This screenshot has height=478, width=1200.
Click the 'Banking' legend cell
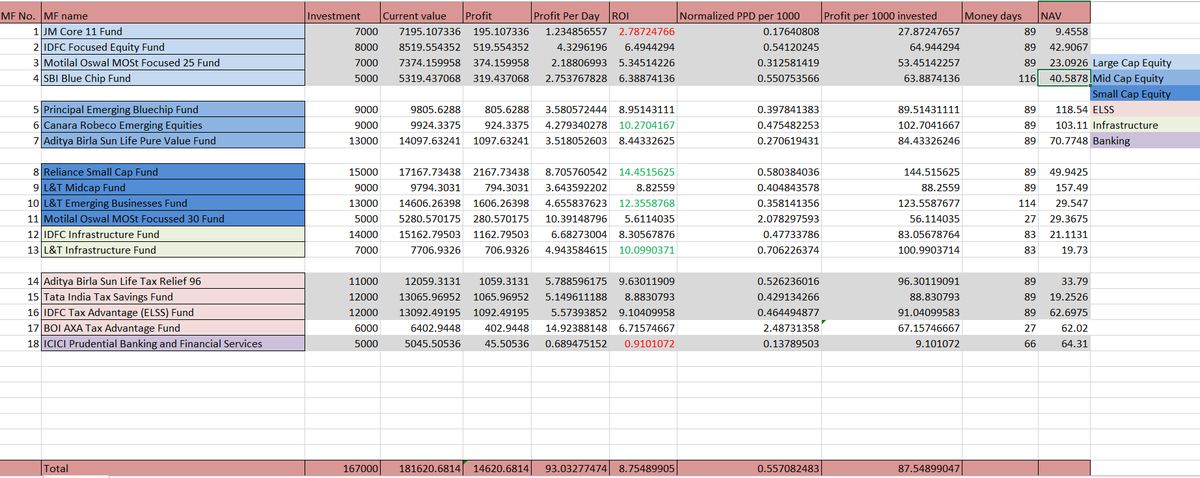tap(1145, 141)
